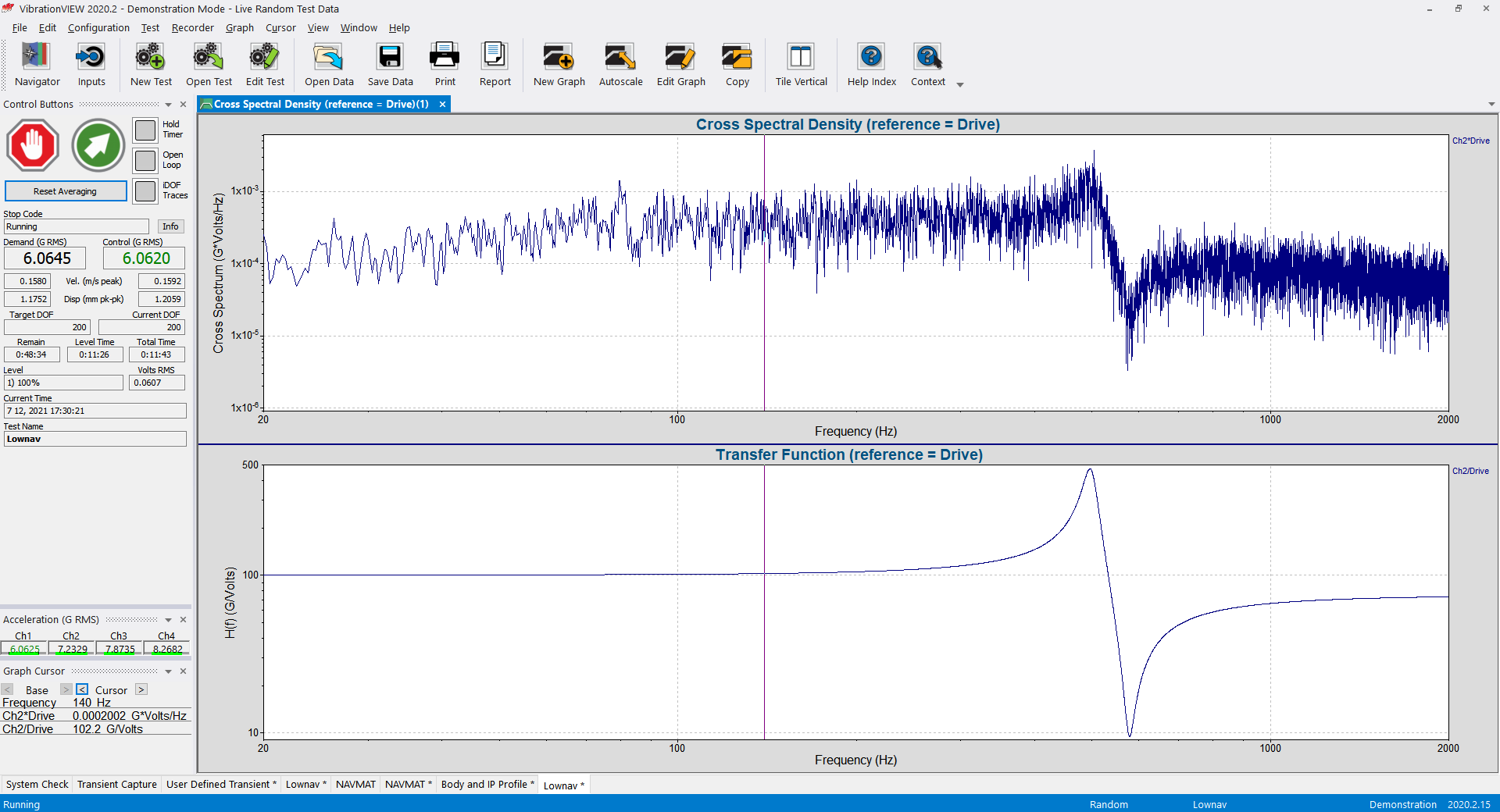The height and width of the screenshot is (812, 1500).
Task: Open the Control Buttons panel dropdown arrow
Action: [x=168, y=105]
